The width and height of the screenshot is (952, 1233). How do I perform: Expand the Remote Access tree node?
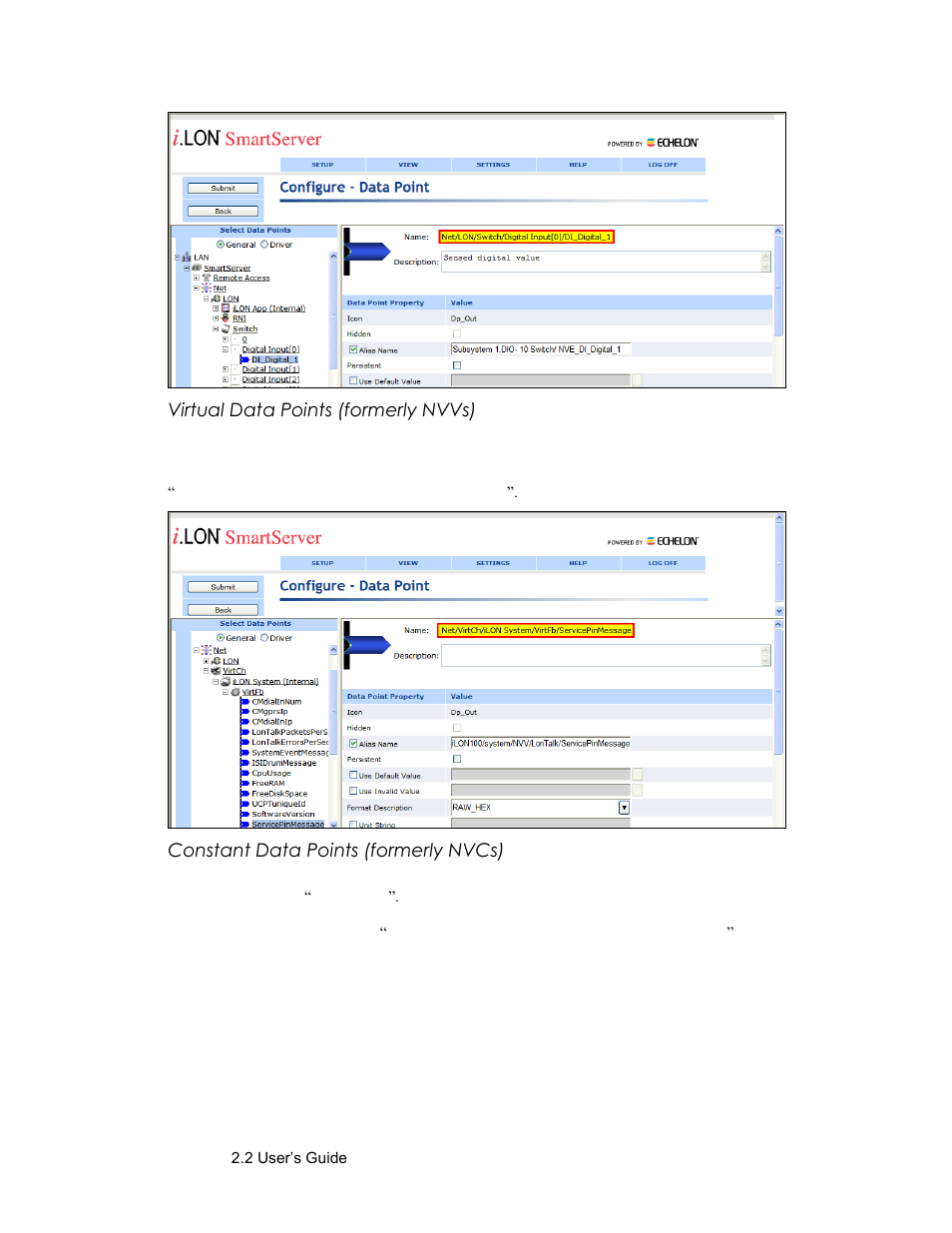click(196, 278)
